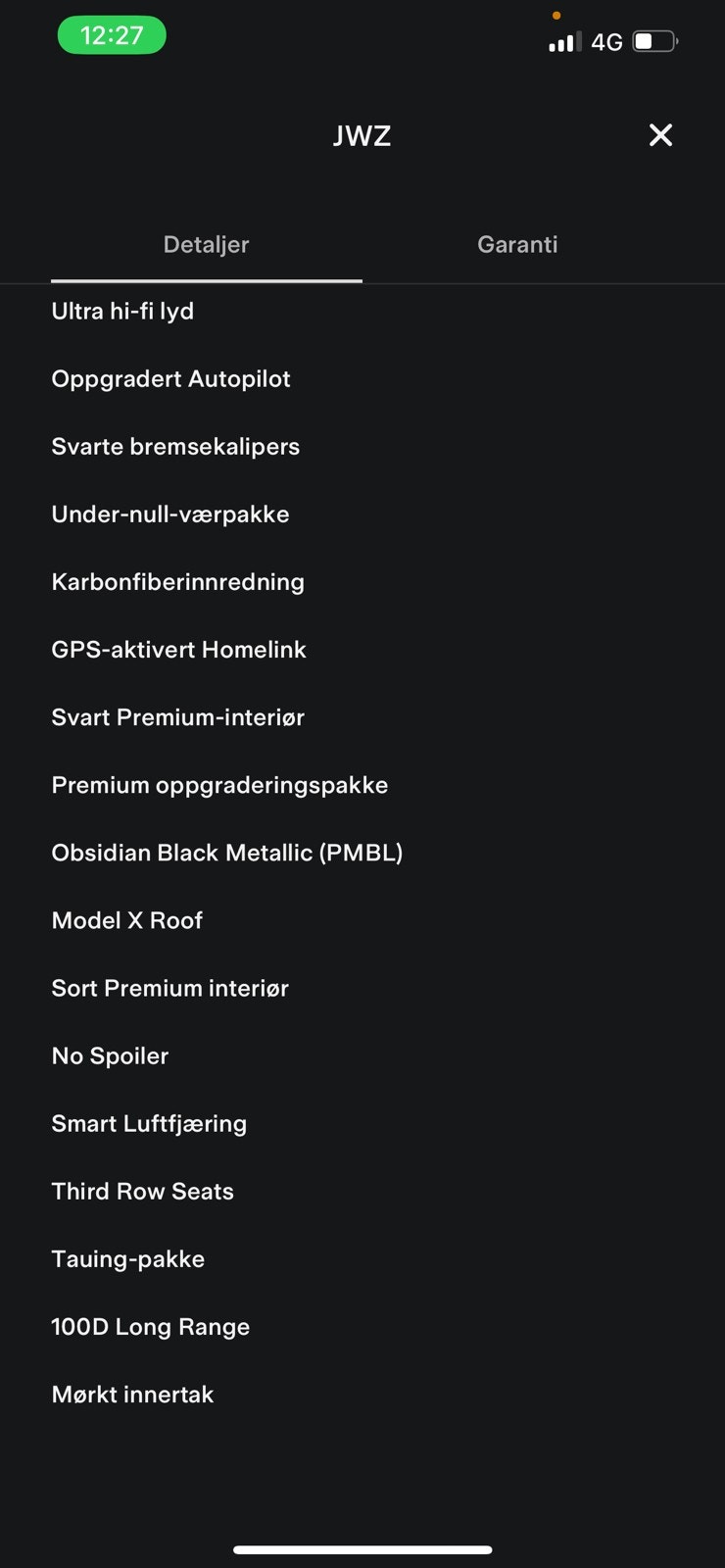
Task: Choose Smart Luftfjæring in the list
Action: [x=149, y=1124]
